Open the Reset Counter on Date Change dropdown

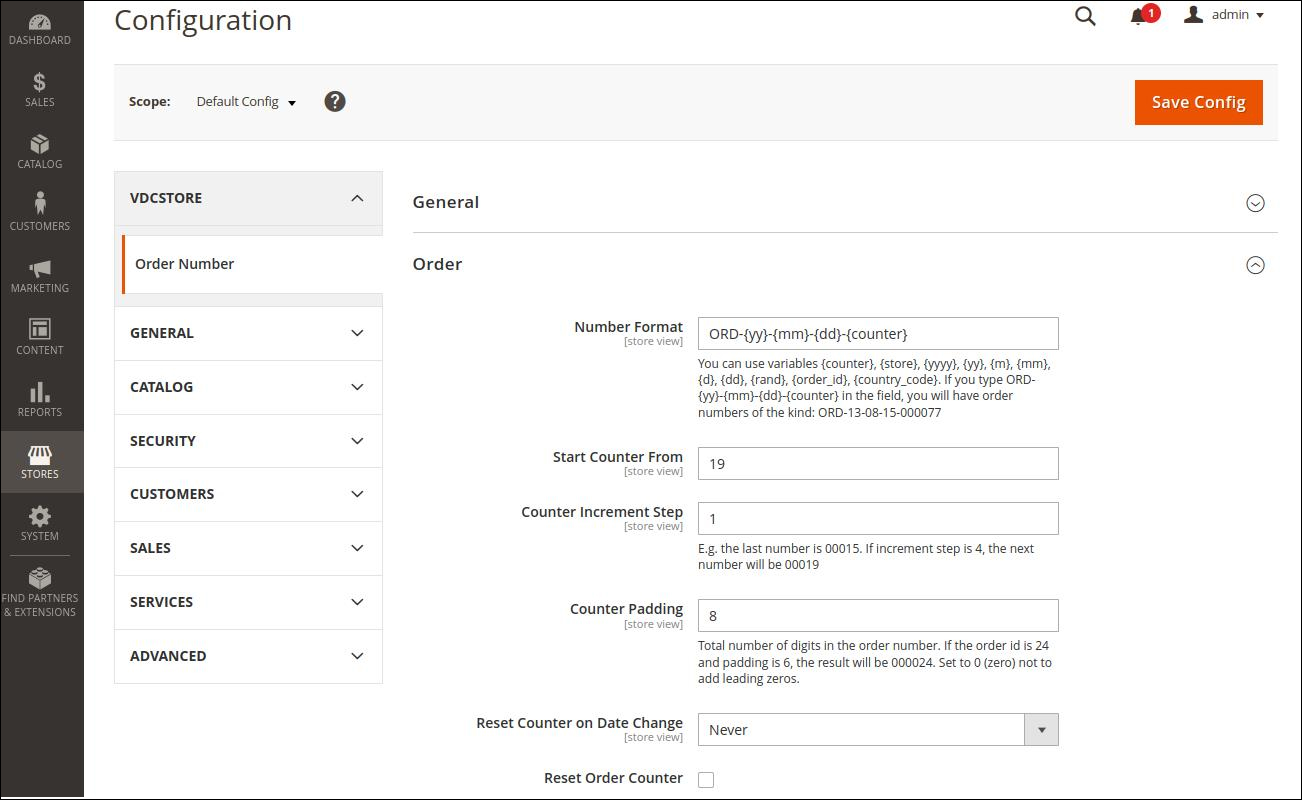[x=877, y=730]
